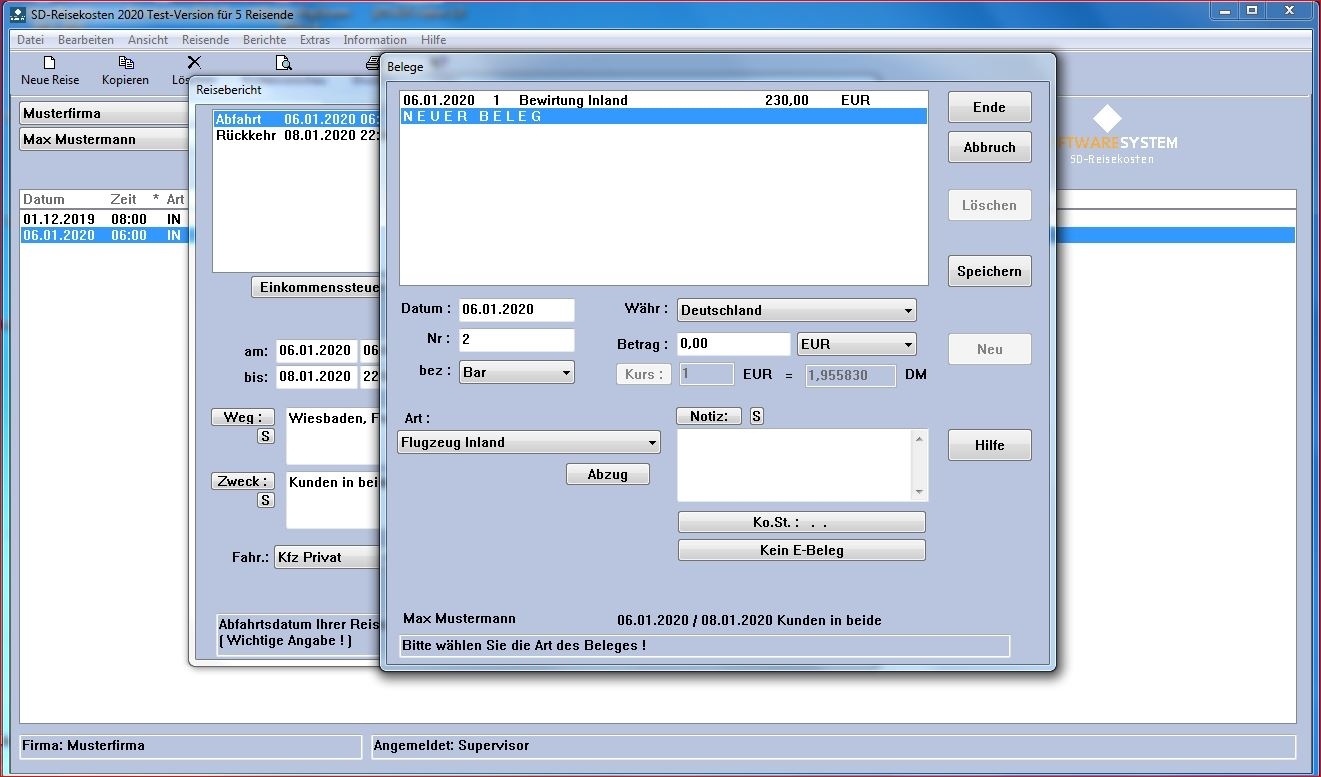Click the Zweck: button in Reisebericht window

pos(243,481)
